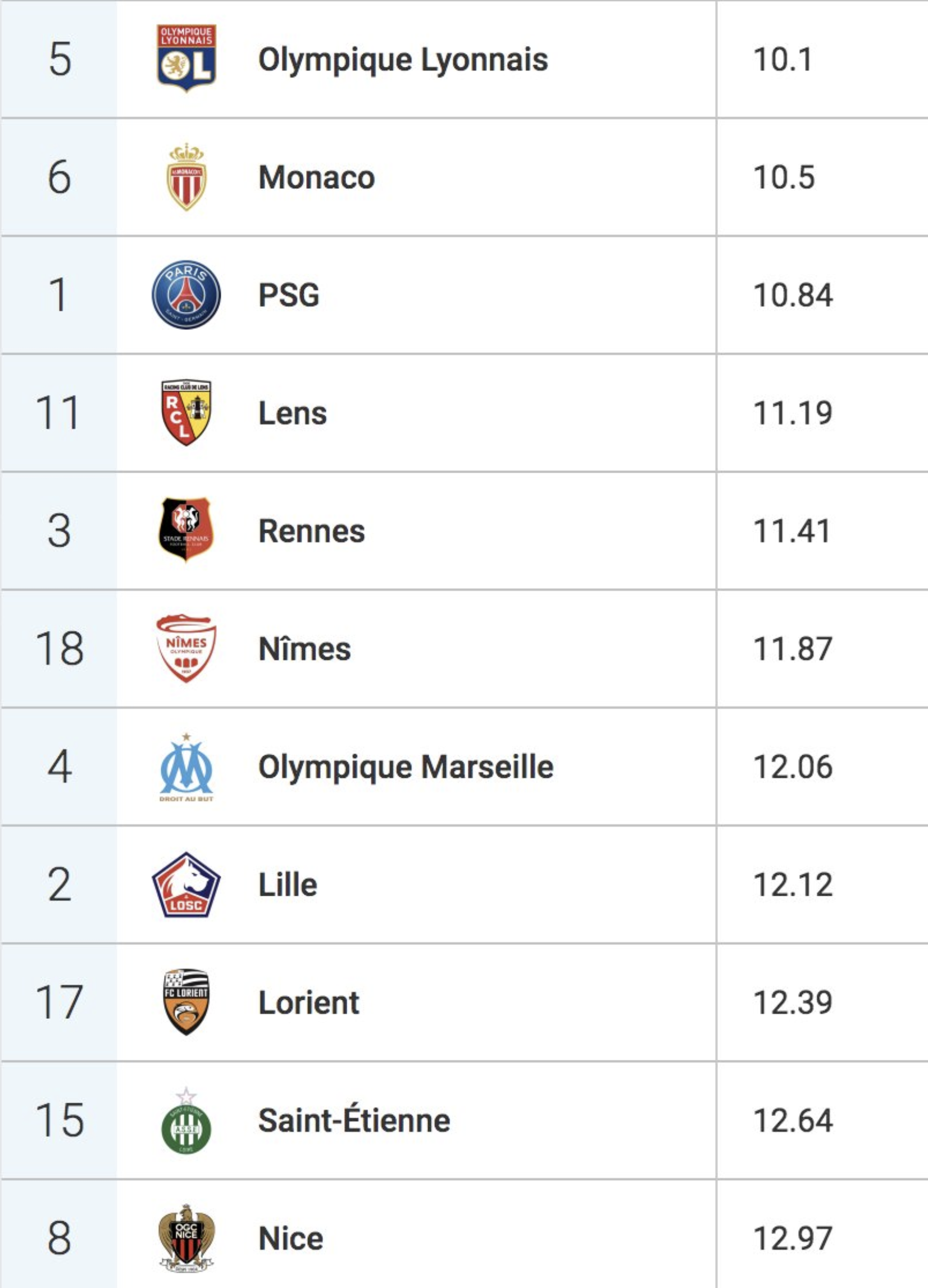The height and width of the screenshot is (1288, 928).
Task: Open the Olympique Lyonnais team link
Action: pos(403,60)
